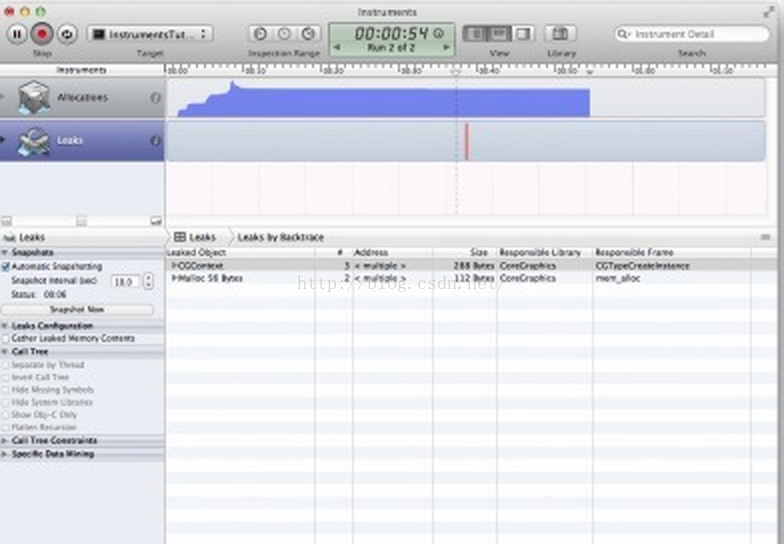The height and width of the screenshot is (544, 784).
Task: Sort by Responsible Library column header
Action: [545, 252]
